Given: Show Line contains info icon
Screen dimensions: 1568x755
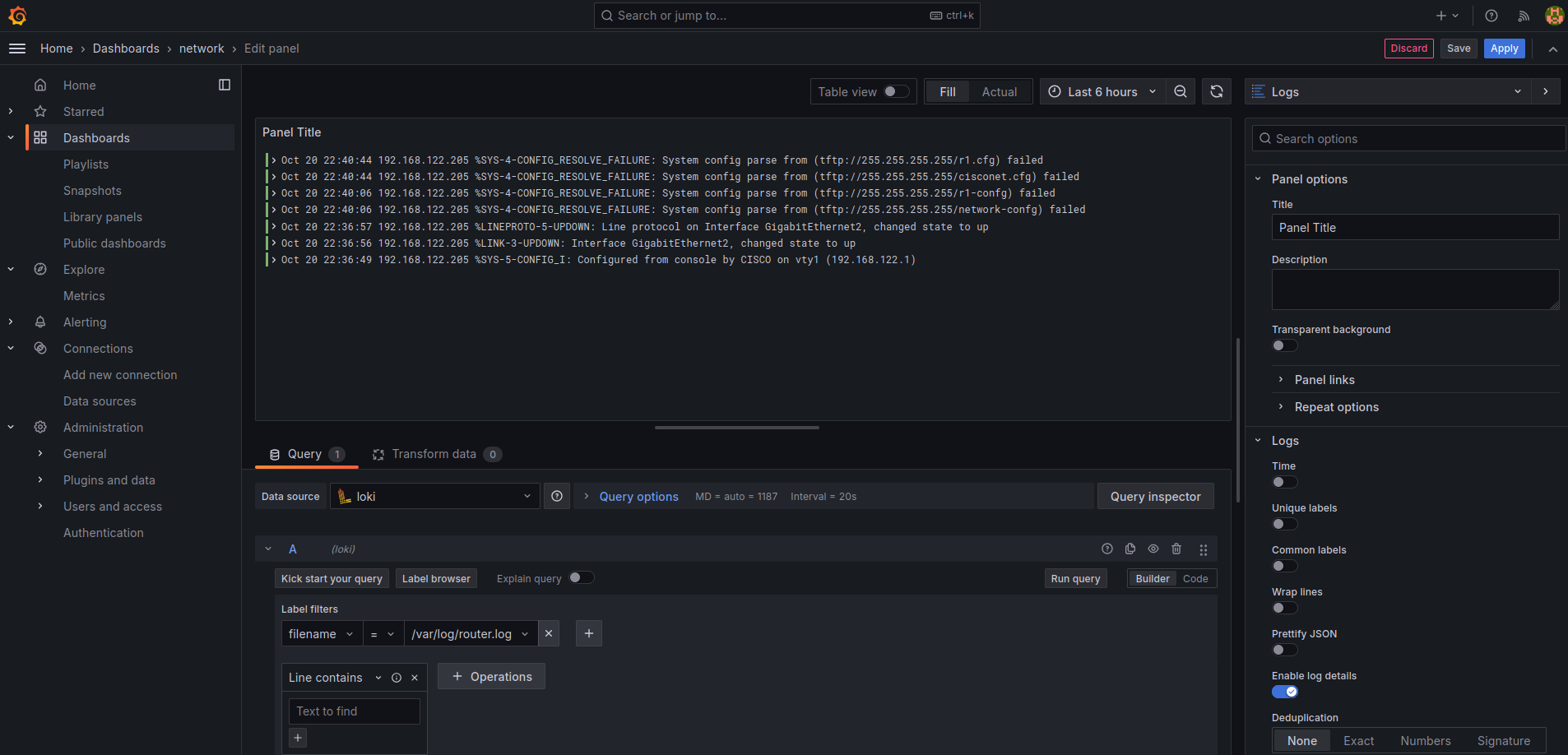Looking at the screenshot, I should click(397, 678).
